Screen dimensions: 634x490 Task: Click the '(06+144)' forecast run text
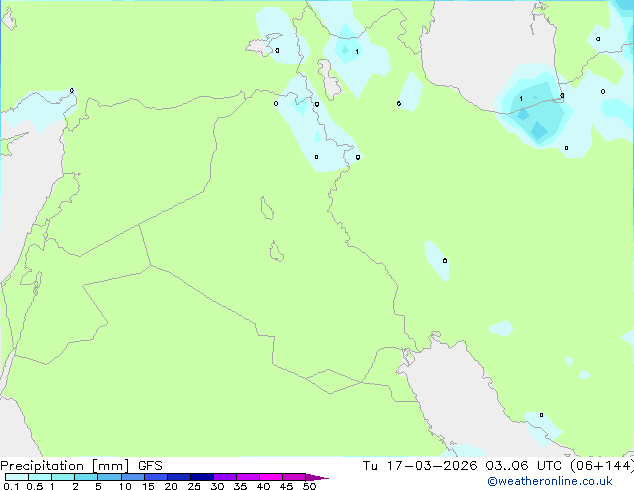pyautogui.click(x=602, y=466)
